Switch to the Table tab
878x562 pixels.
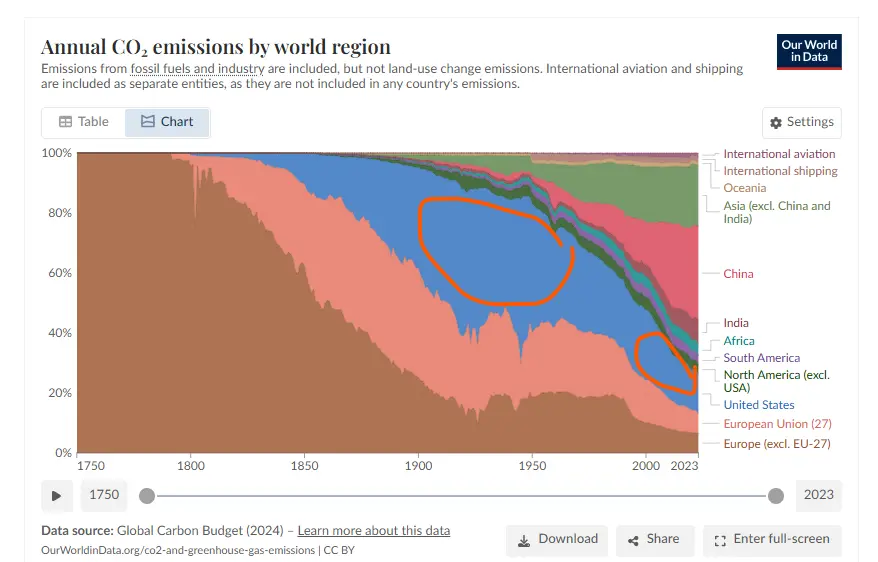83,122
